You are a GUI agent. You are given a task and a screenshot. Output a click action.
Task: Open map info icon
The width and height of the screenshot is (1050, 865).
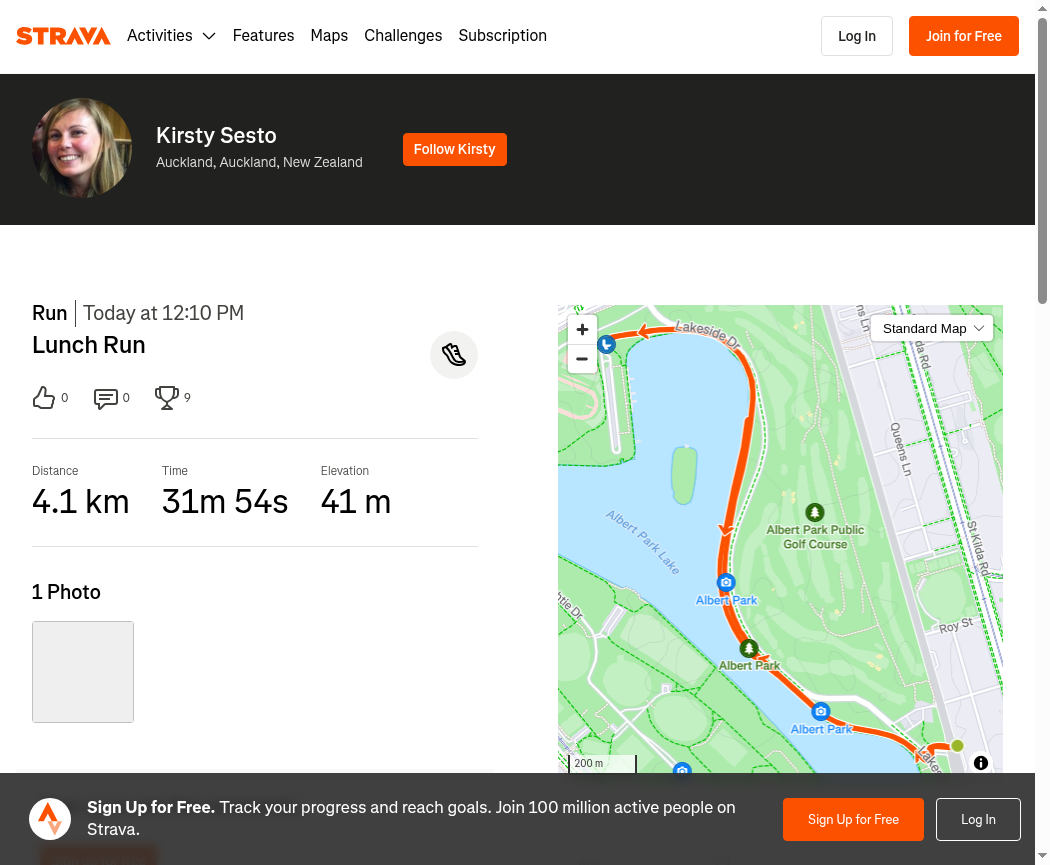coord(980,763)
